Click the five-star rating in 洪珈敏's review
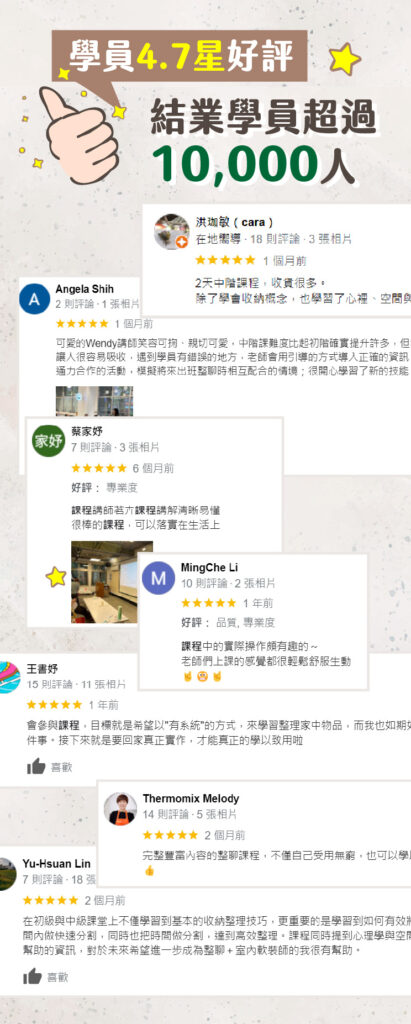Viewport: 411px width, 1024px height. 225,261
